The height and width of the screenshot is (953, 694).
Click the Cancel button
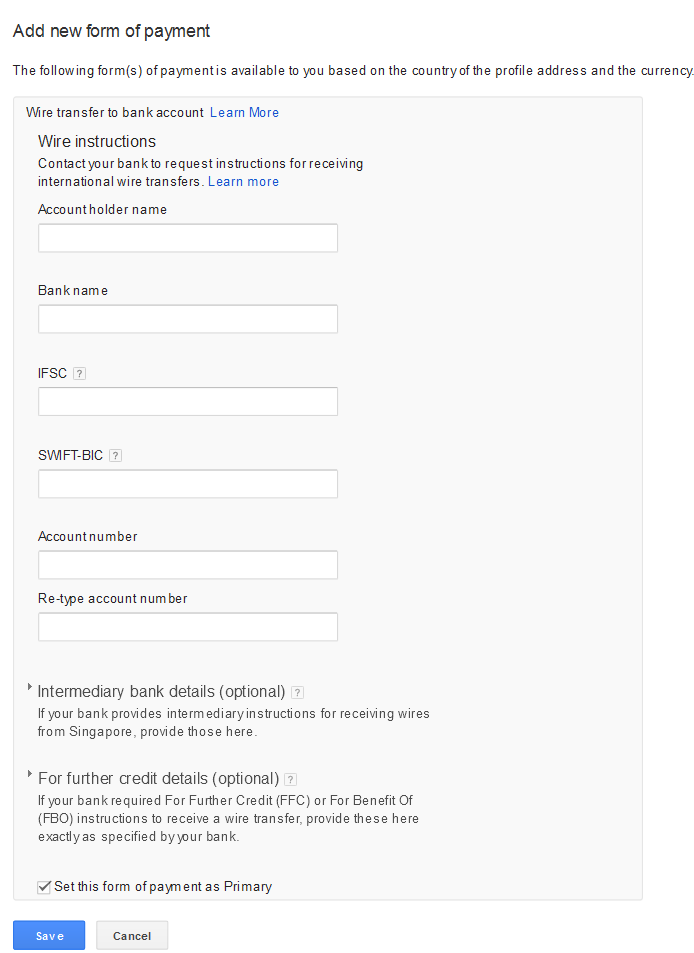132,935
